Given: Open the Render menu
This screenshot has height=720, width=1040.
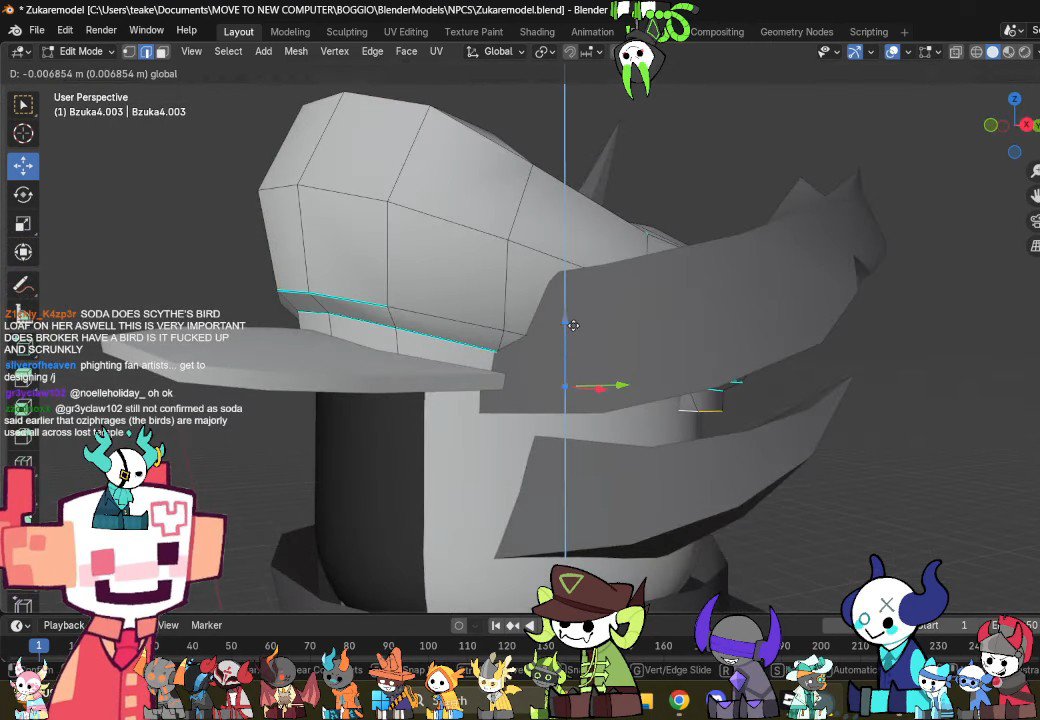Looking at the screenshot, I should pos(101,30).
